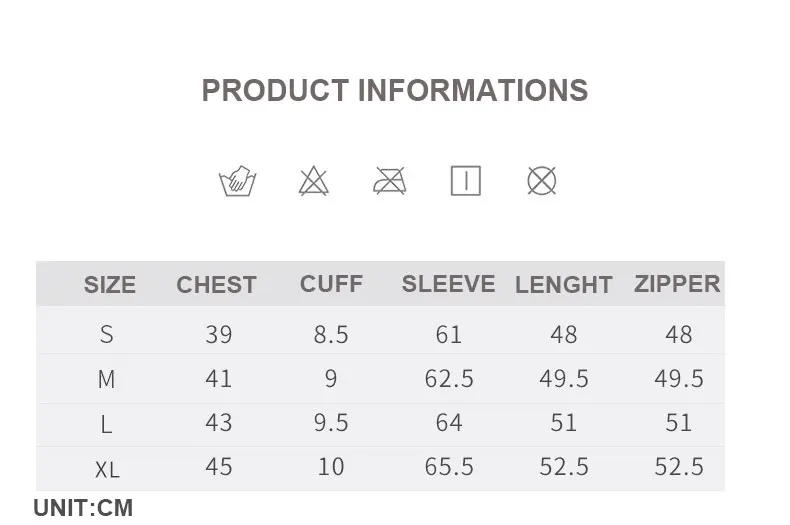This screenshot has width=790, height=525.
Task: Click the SLEEVE column header
Action: [448, 284]
